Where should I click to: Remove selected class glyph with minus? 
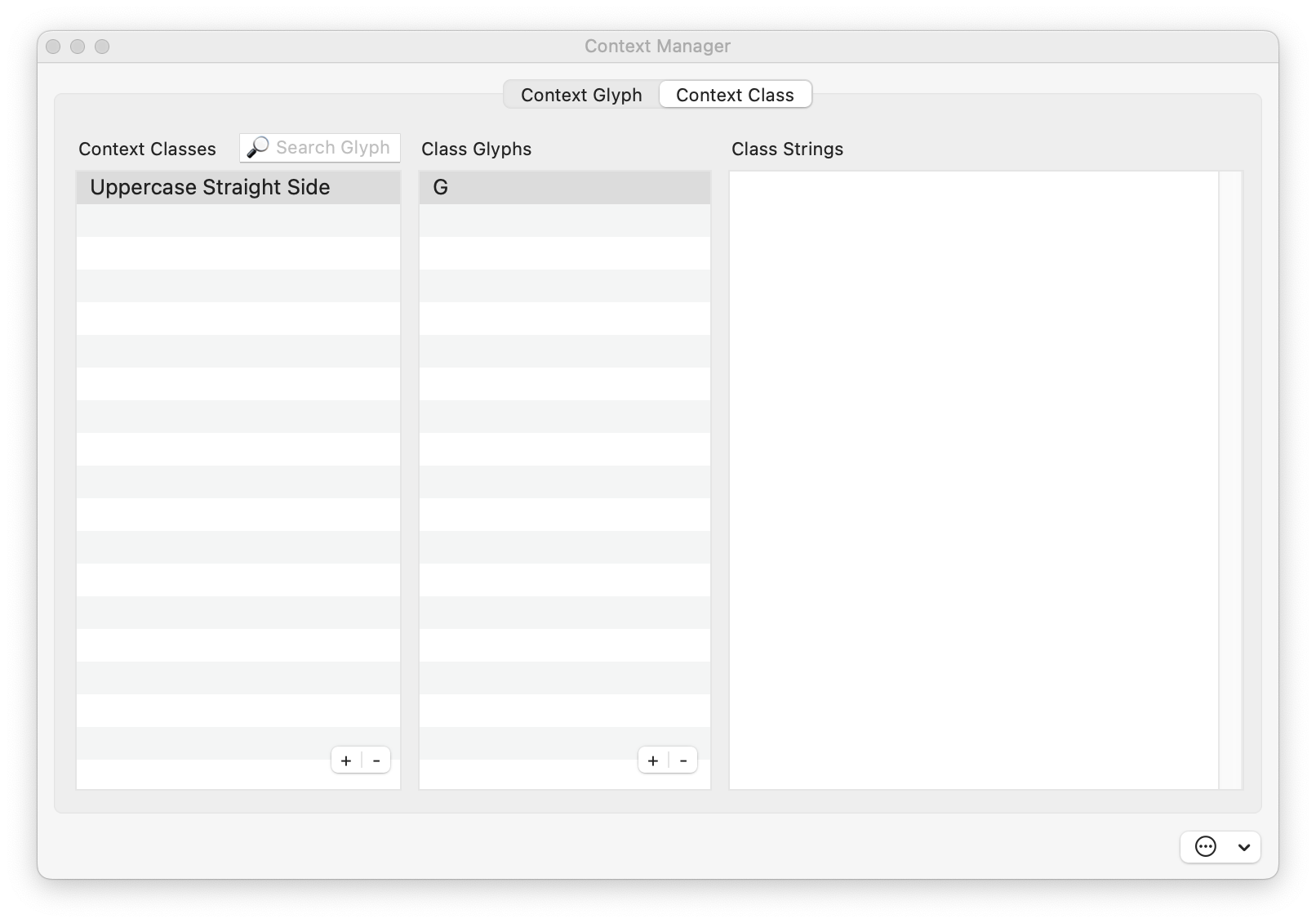coord(683,760)
